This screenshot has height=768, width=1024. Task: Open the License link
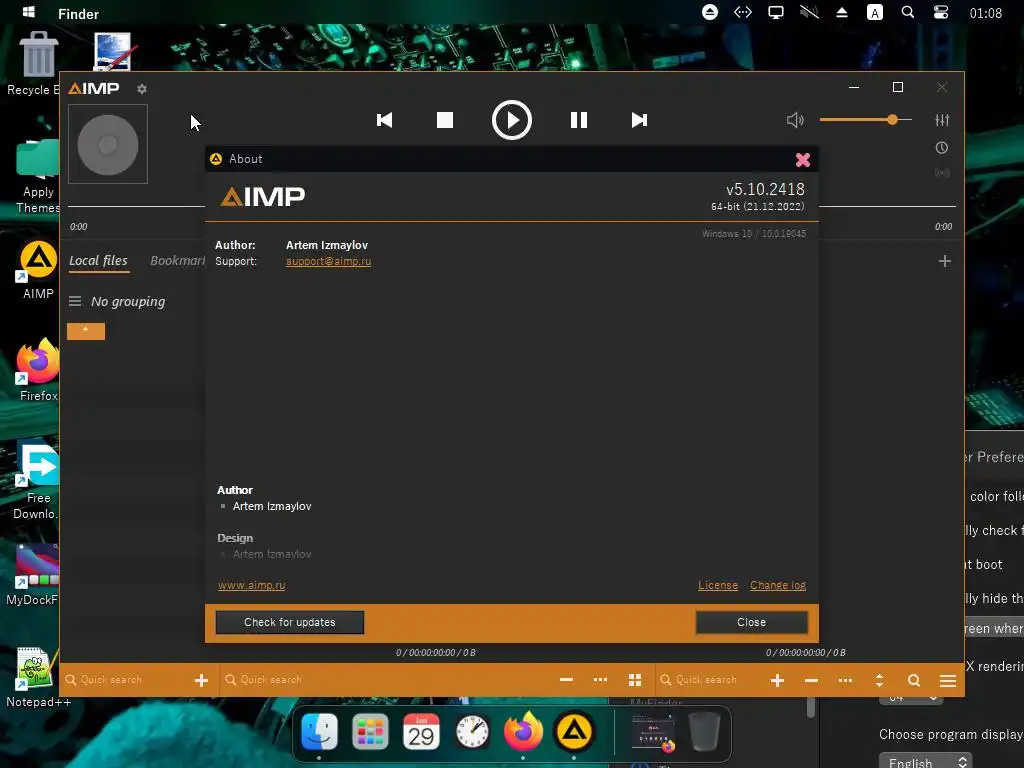tap(718, 585)
